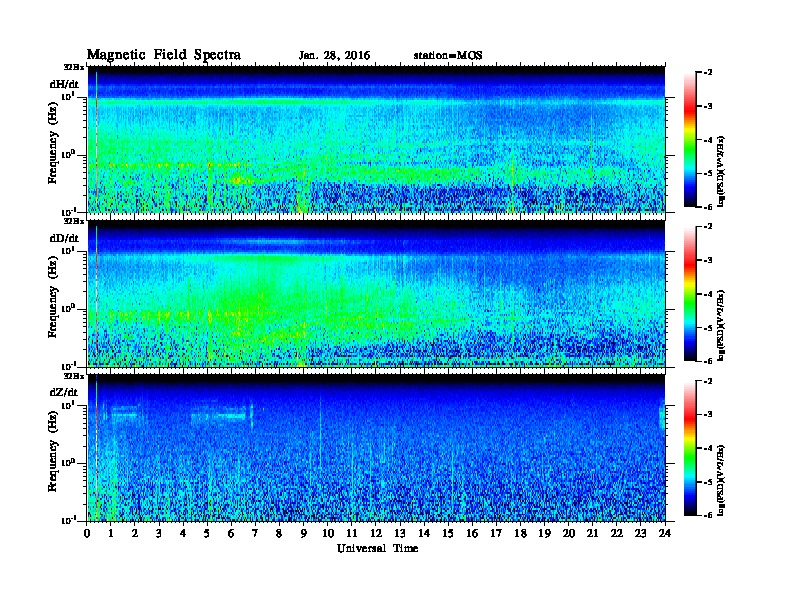Click the hour "7" tick on the time axis

256,533
